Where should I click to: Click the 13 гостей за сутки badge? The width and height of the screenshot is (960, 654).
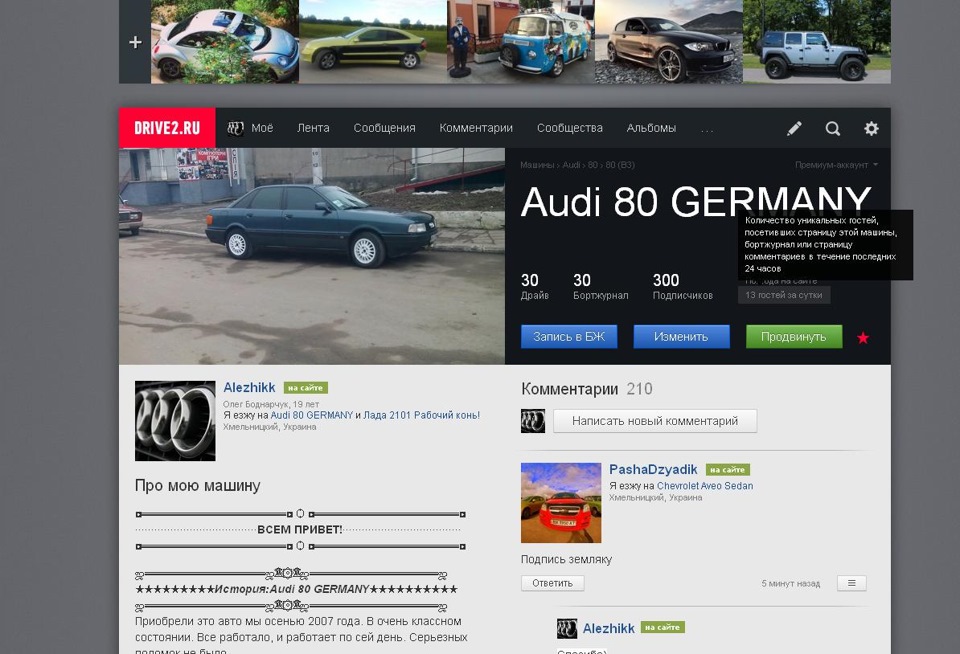pyautogui.click(x=784, y=295)
